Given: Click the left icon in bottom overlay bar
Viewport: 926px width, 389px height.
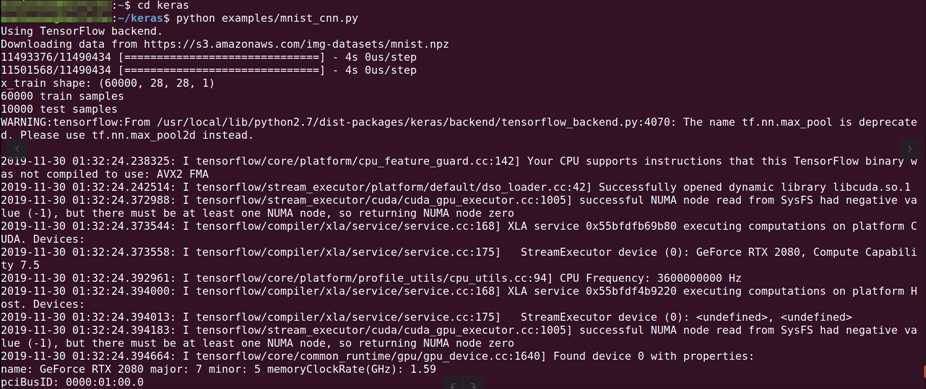Looking at the screenshot, I should [x=454, y=385].
